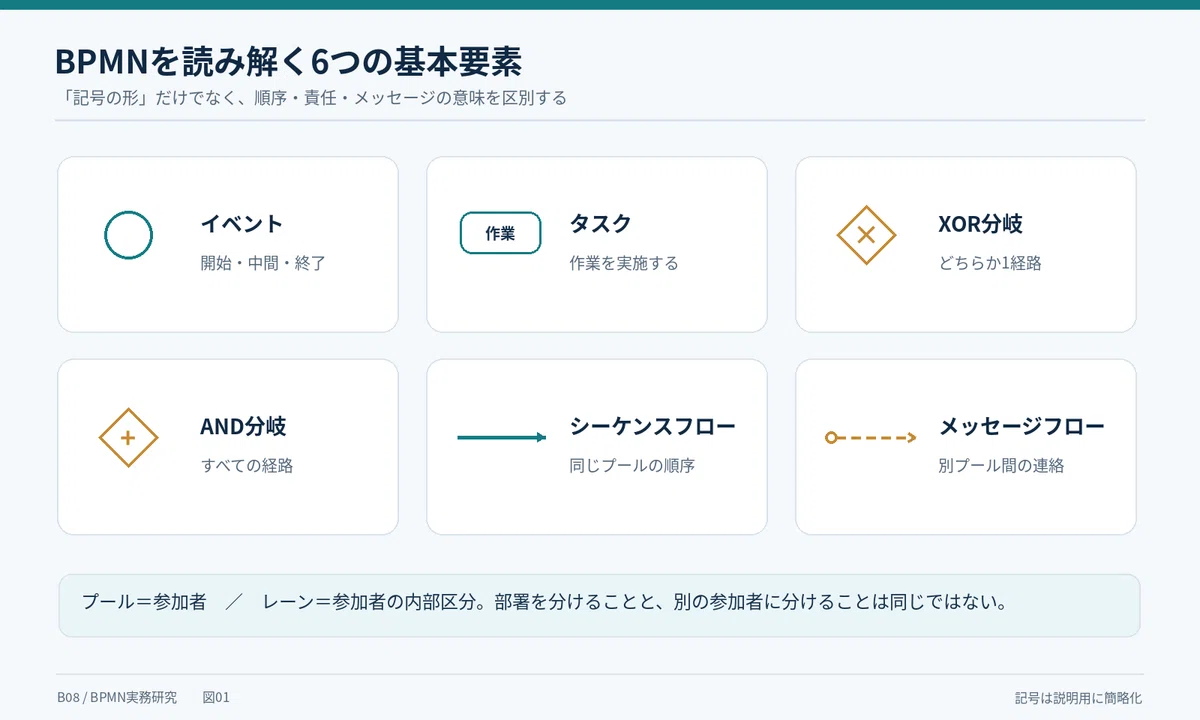Select the dashed message flow arrow
1200x720 pixels.
pyautogui.click(x=870, y=437)
